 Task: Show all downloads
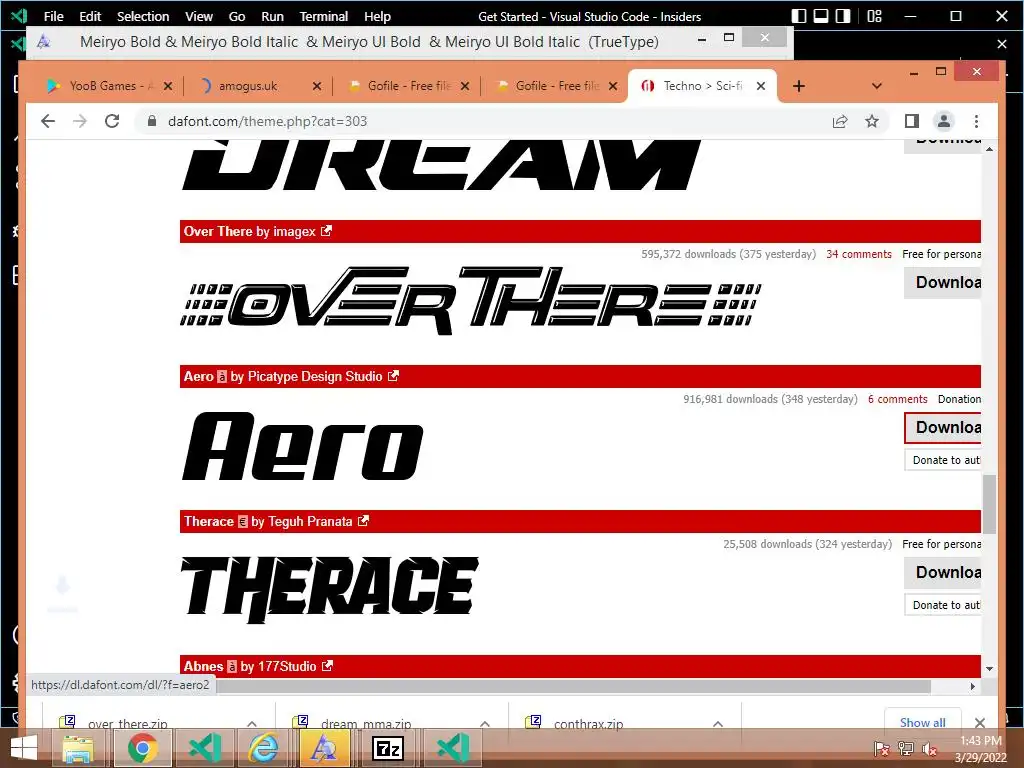[x=922, y=722]
